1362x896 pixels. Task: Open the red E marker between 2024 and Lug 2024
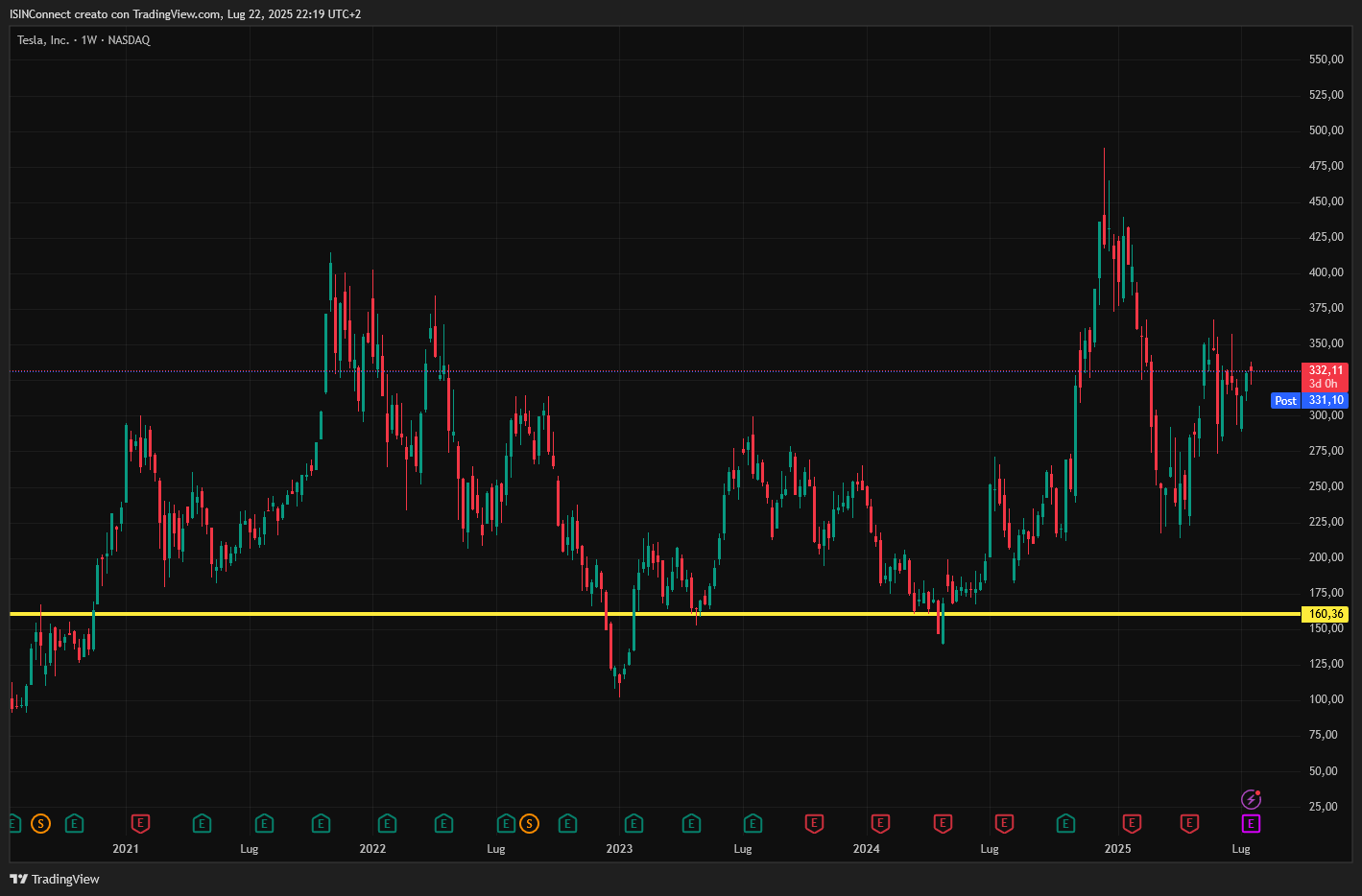[943, 823]
